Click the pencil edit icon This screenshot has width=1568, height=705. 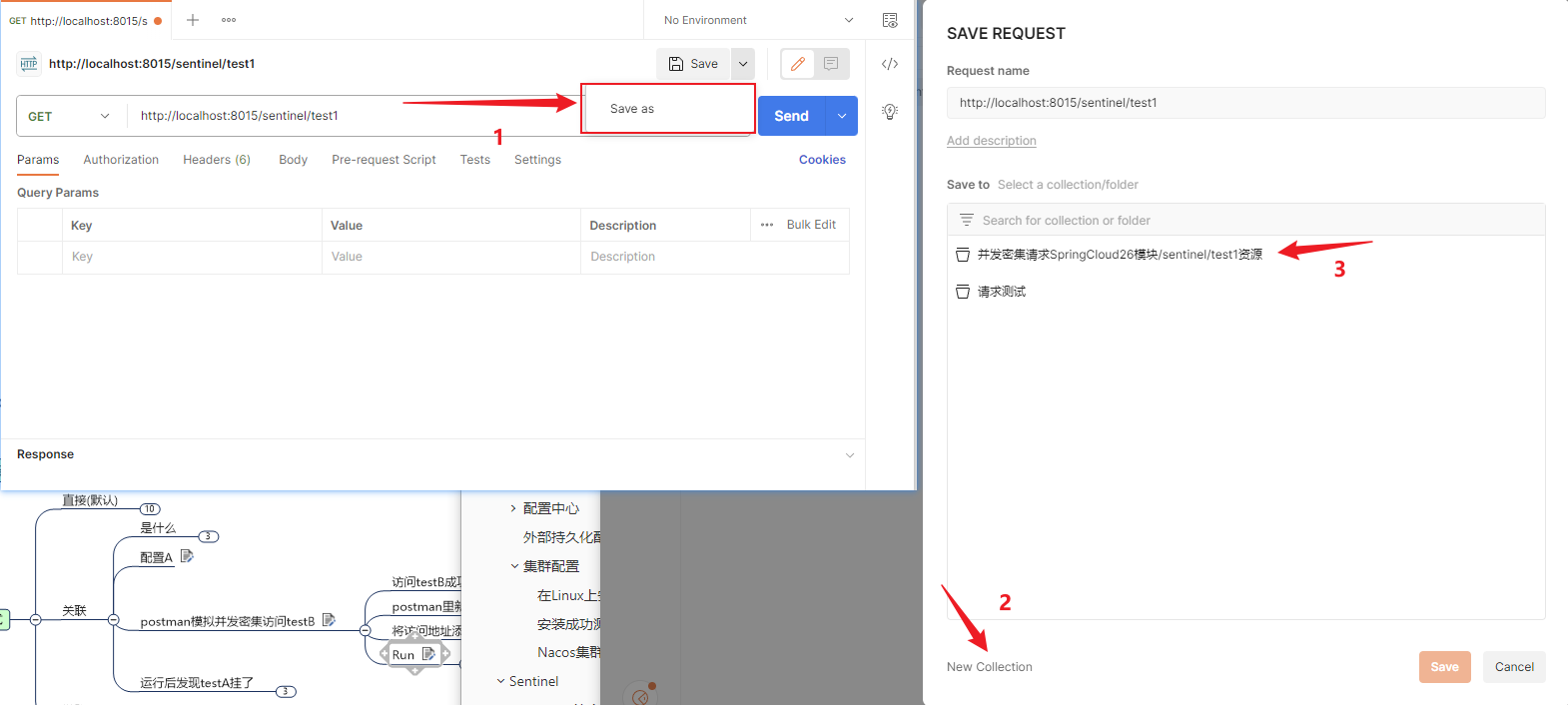(798, 64)
